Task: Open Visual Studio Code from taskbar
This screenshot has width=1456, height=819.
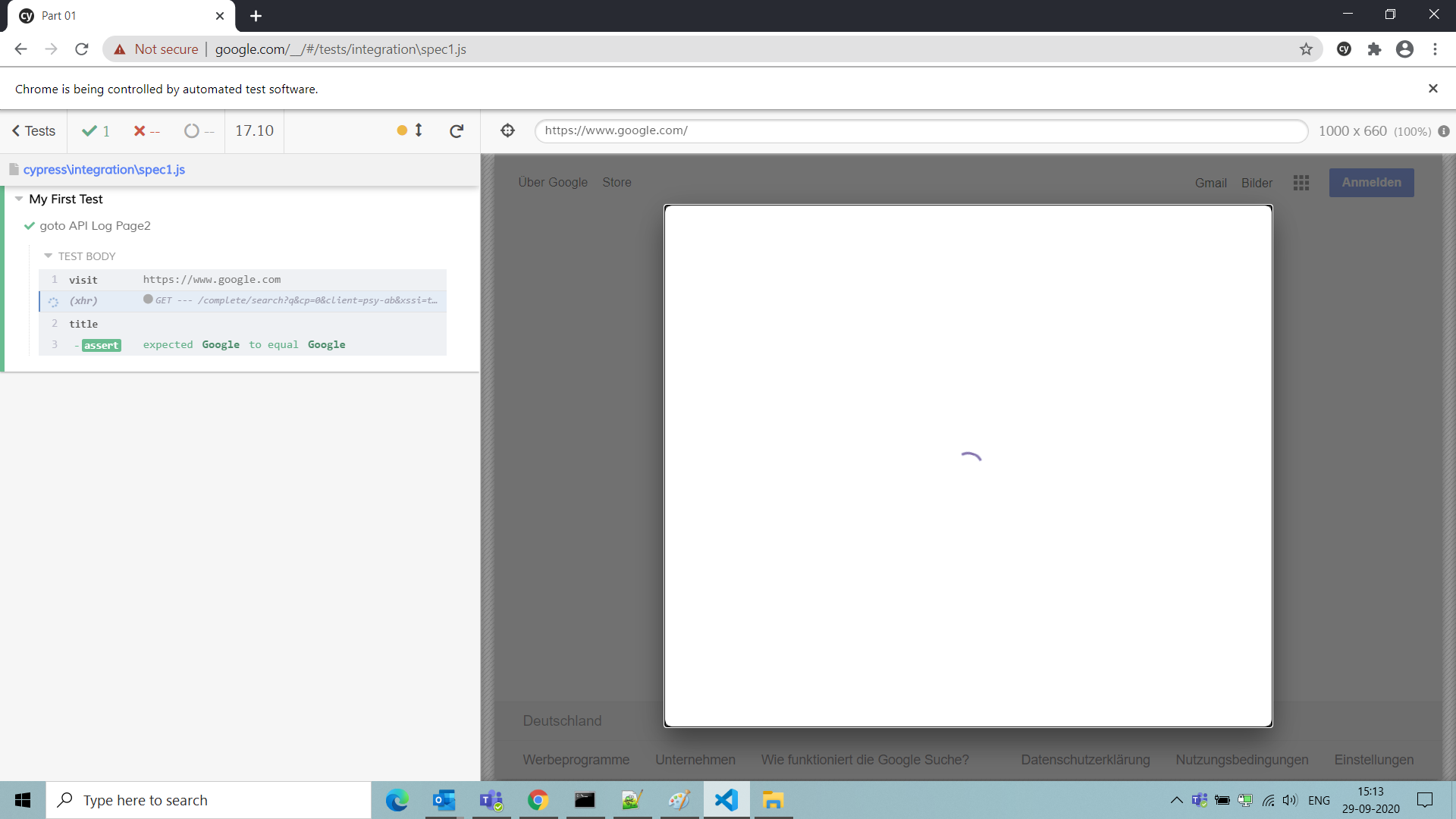Action: (x=726, y=800)
